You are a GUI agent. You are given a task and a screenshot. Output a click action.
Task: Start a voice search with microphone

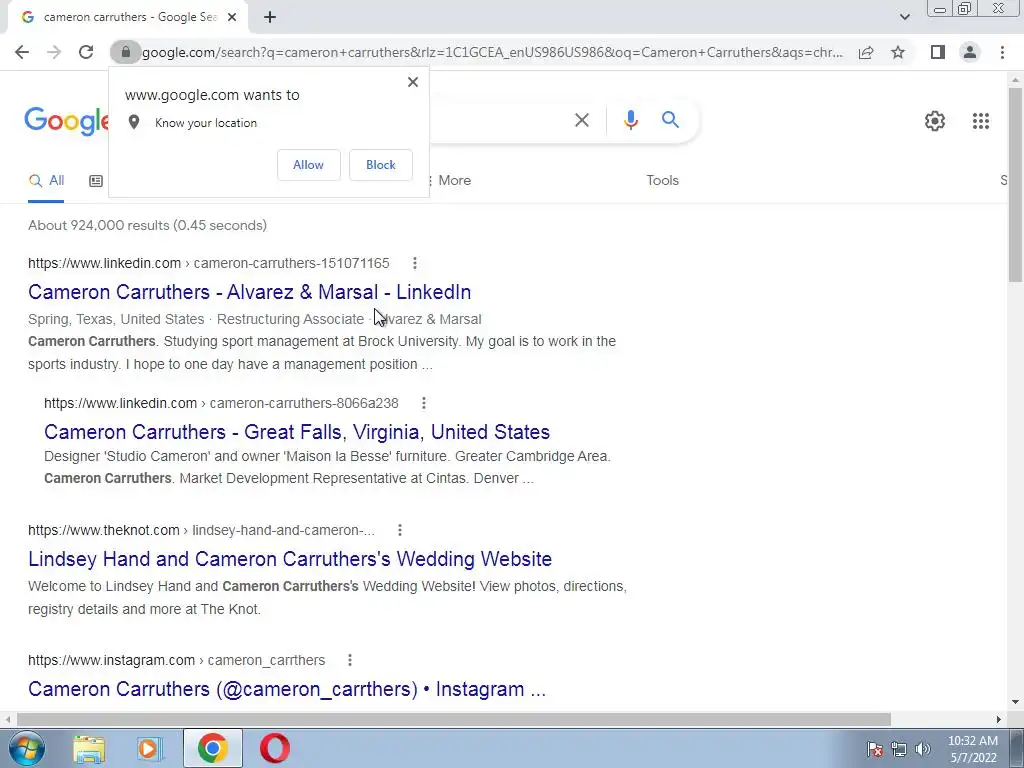click(x=630, y=120)
